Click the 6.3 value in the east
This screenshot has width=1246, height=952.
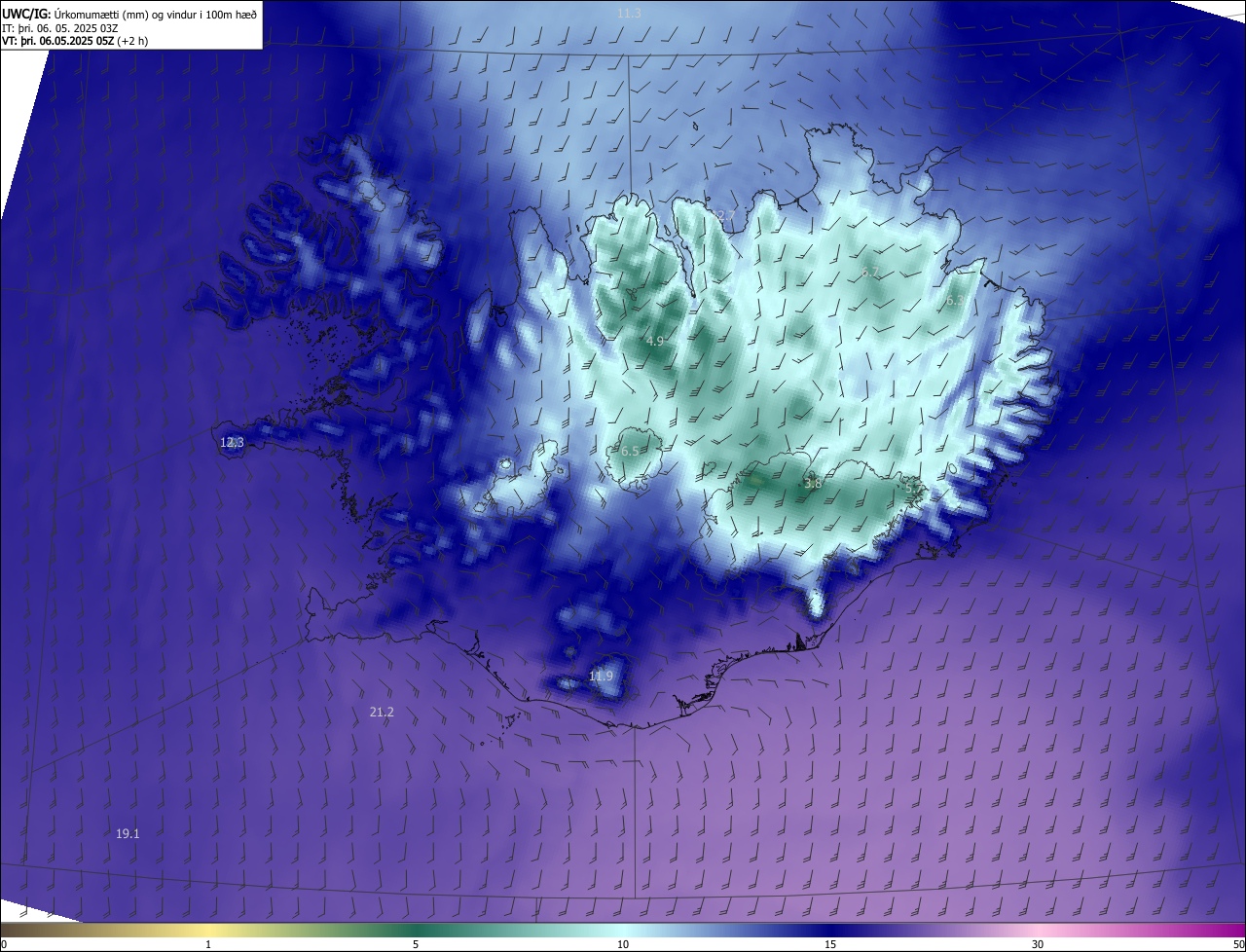click(955, 301)
